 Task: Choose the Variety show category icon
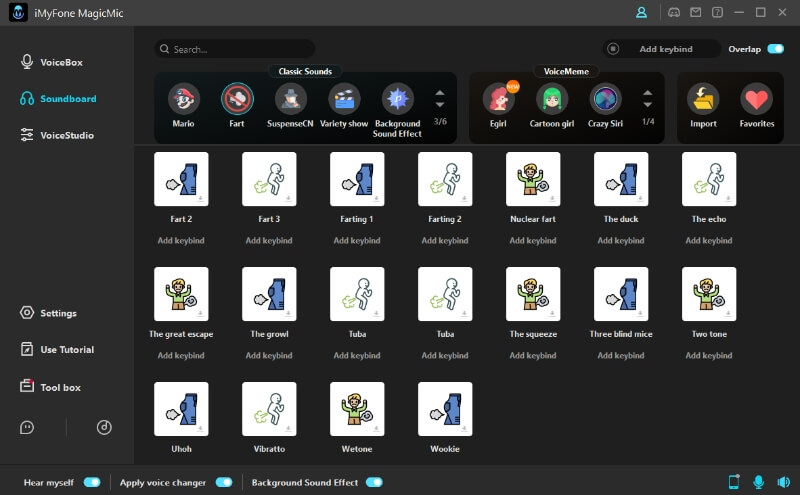click(344, 99)
